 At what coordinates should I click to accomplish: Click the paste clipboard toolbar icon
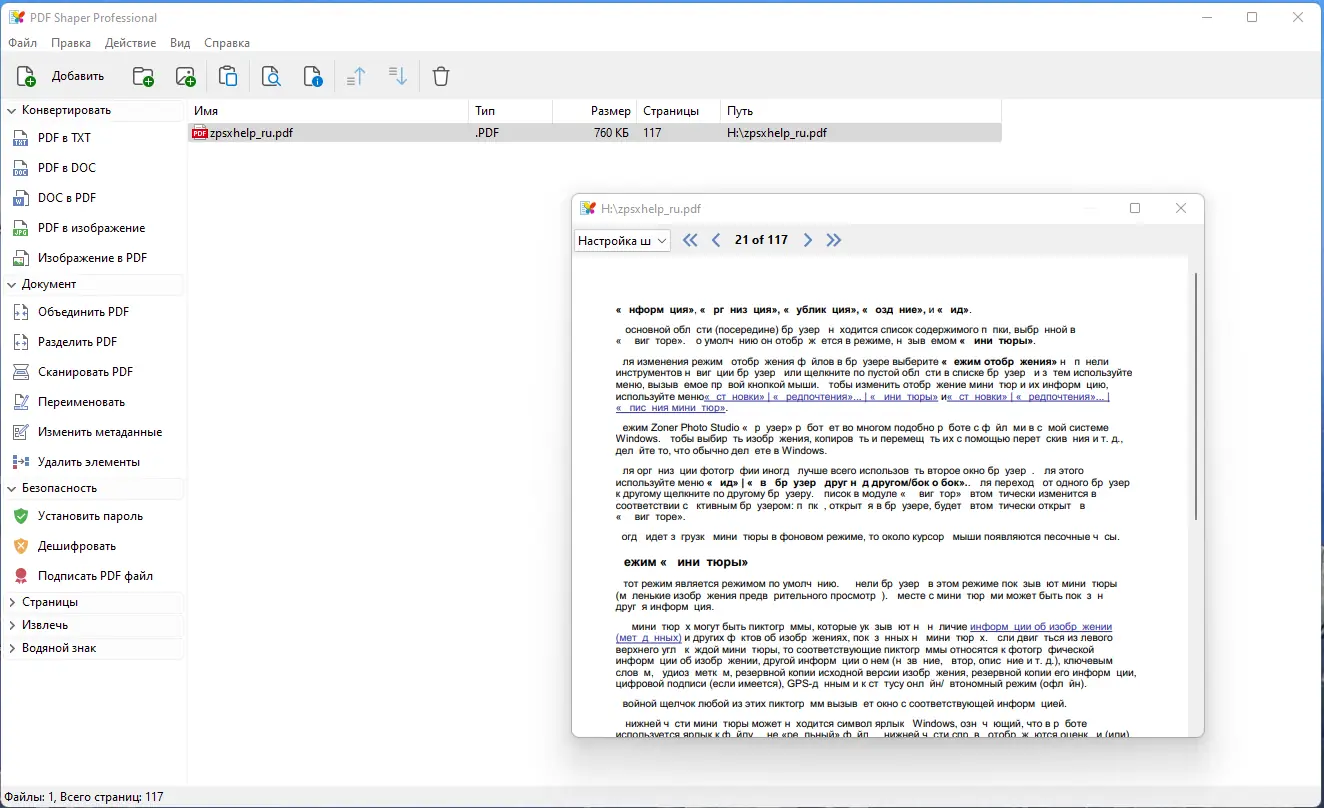click(x=228, y=76)
